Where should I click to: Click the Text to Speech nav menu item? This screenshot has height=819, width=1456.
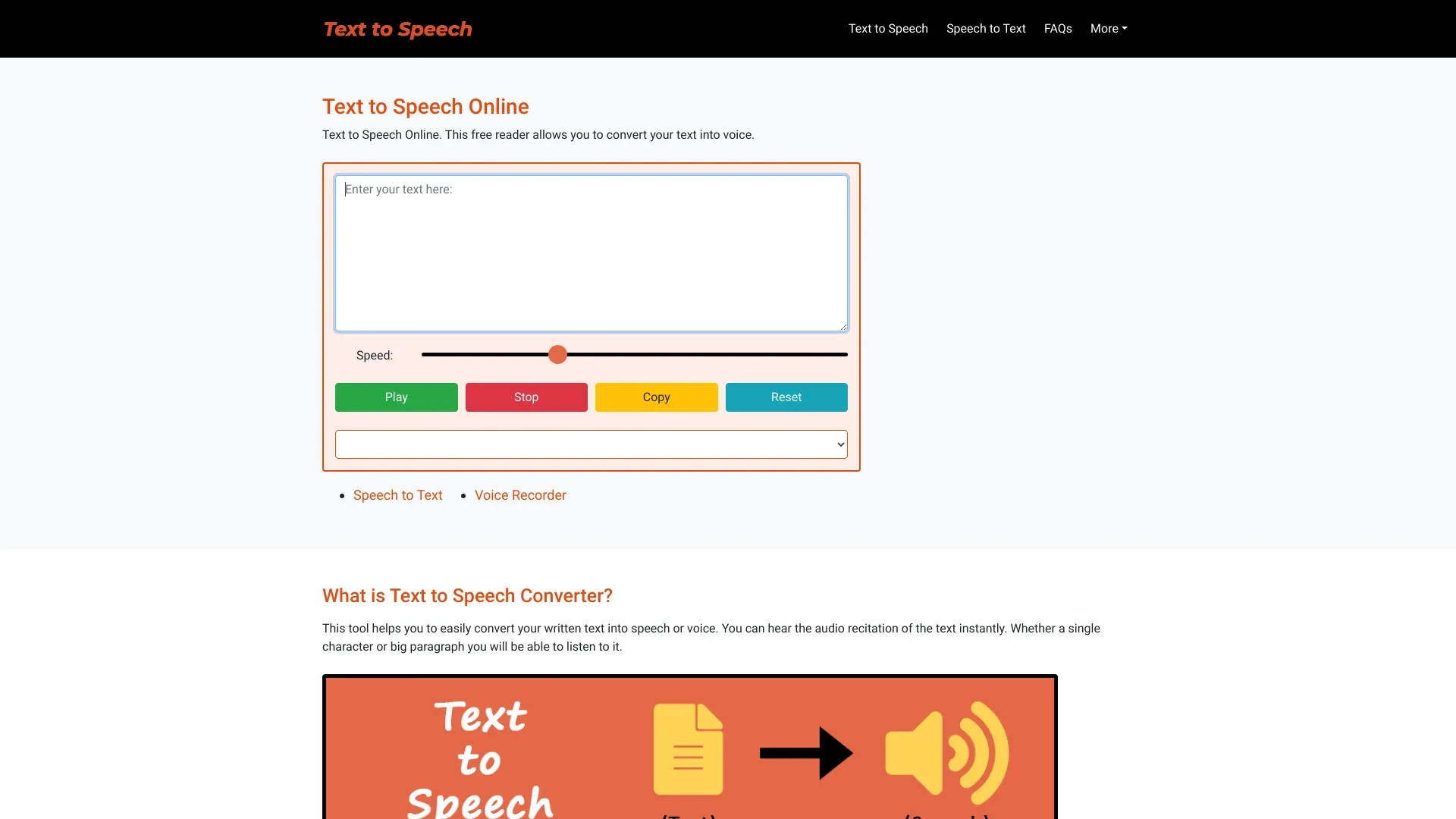(x=888, y=28)
